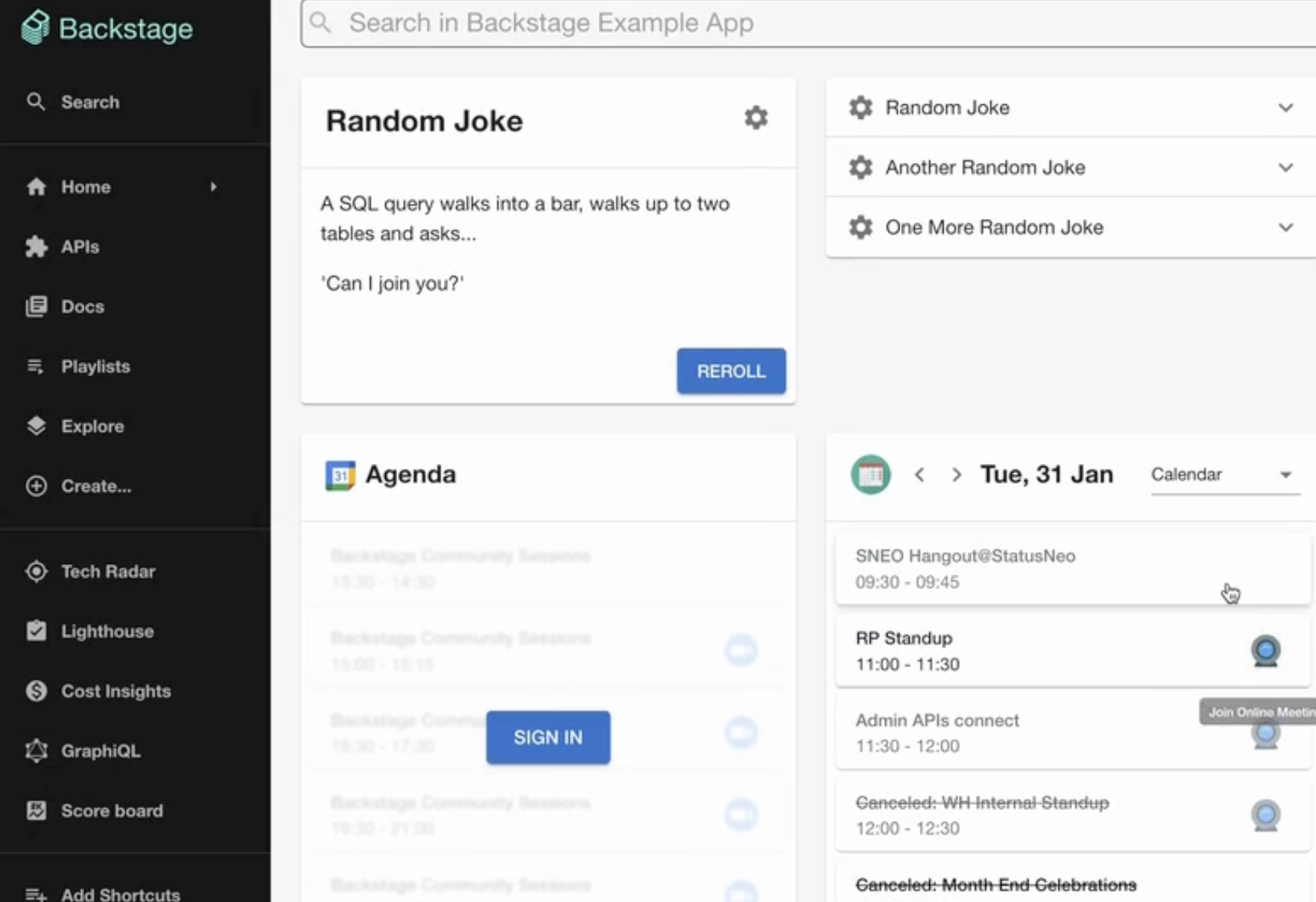Click the Lighthouse clipboard icon
1316x902 pixels.
tap(36, 631)
